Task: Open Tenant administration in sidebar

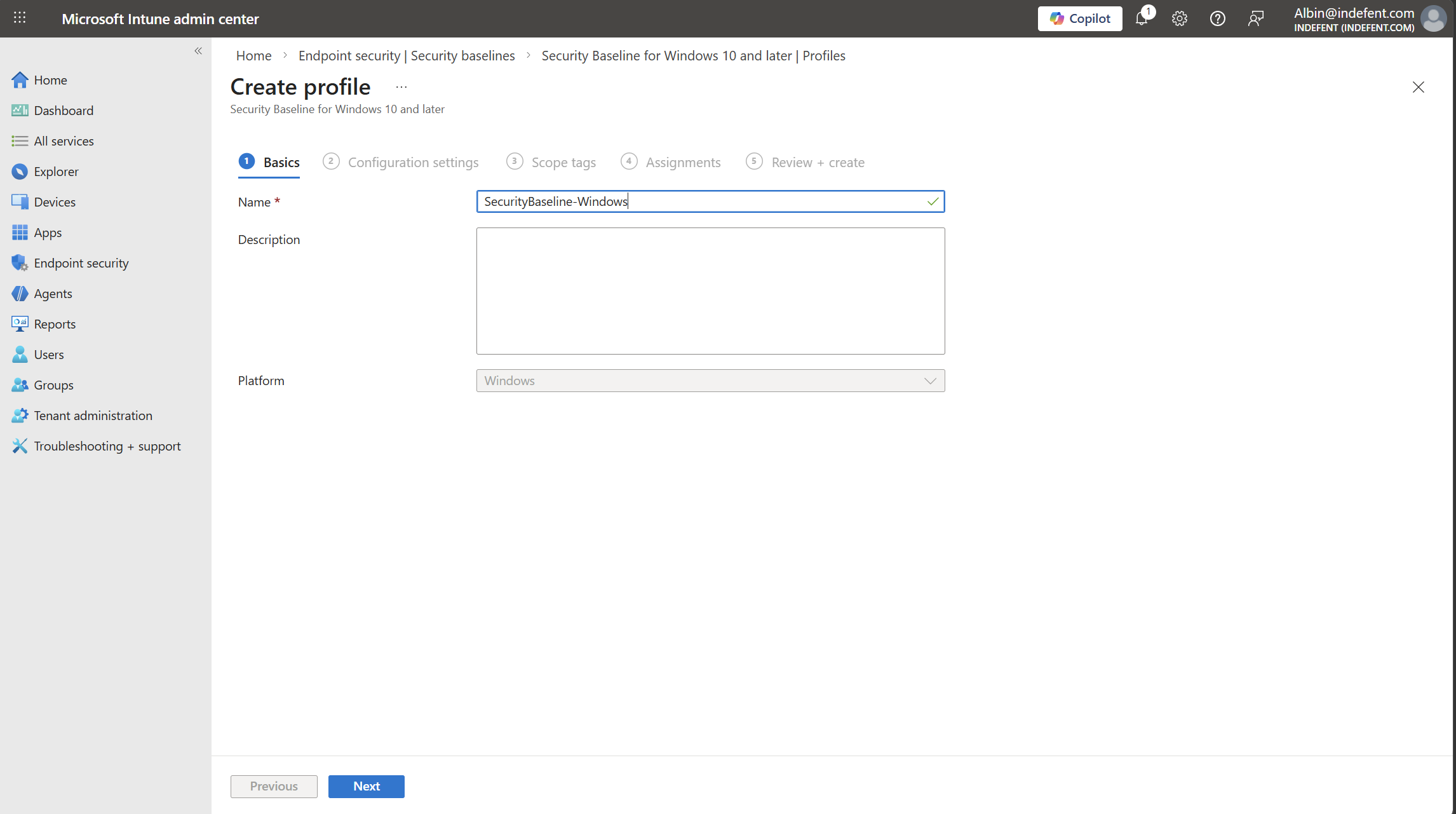Action: [x=93, y=416]
